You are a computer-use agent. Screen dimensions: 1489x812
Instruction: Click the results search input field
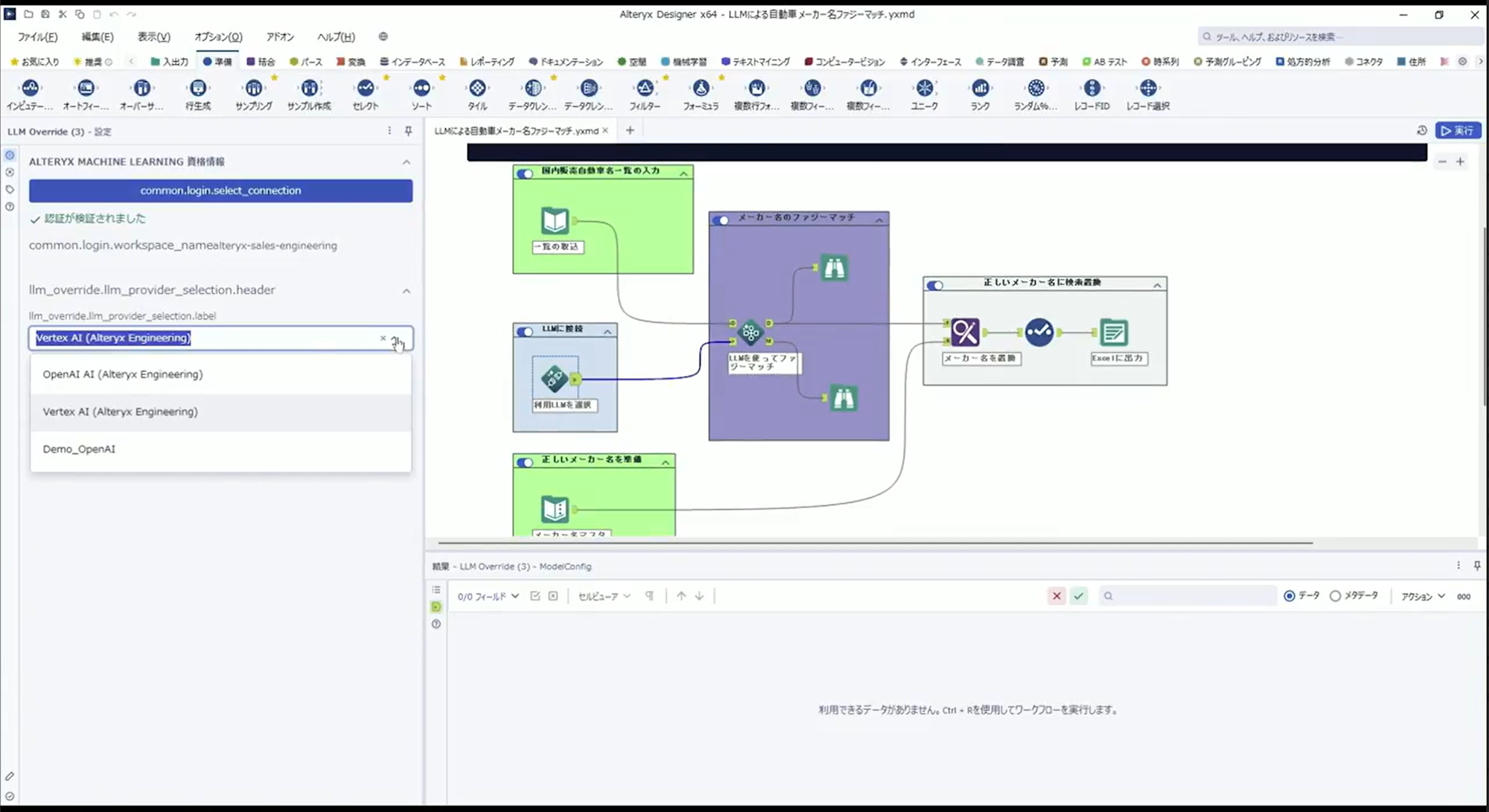click(x=1187, y=596)
